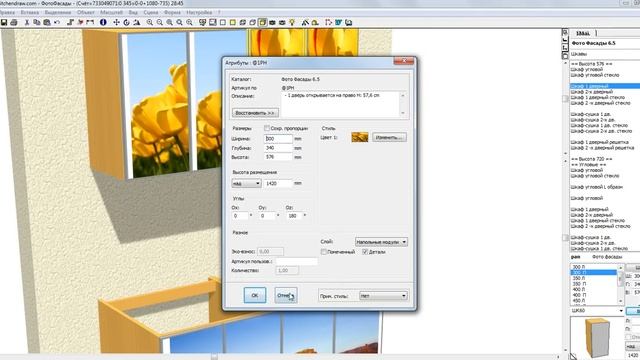Image resolution: width=640 pixels, height=360 pixels.
Task: Click the white square view icon
Action: tap(223, 22)
